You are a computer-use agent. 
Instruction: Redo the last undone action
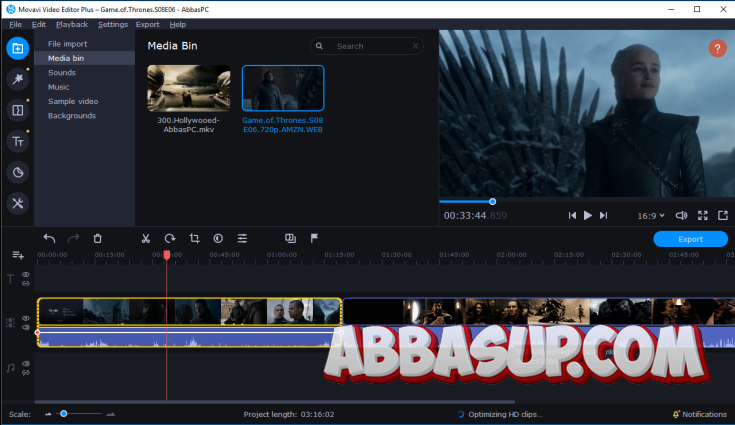coord(73,239)
